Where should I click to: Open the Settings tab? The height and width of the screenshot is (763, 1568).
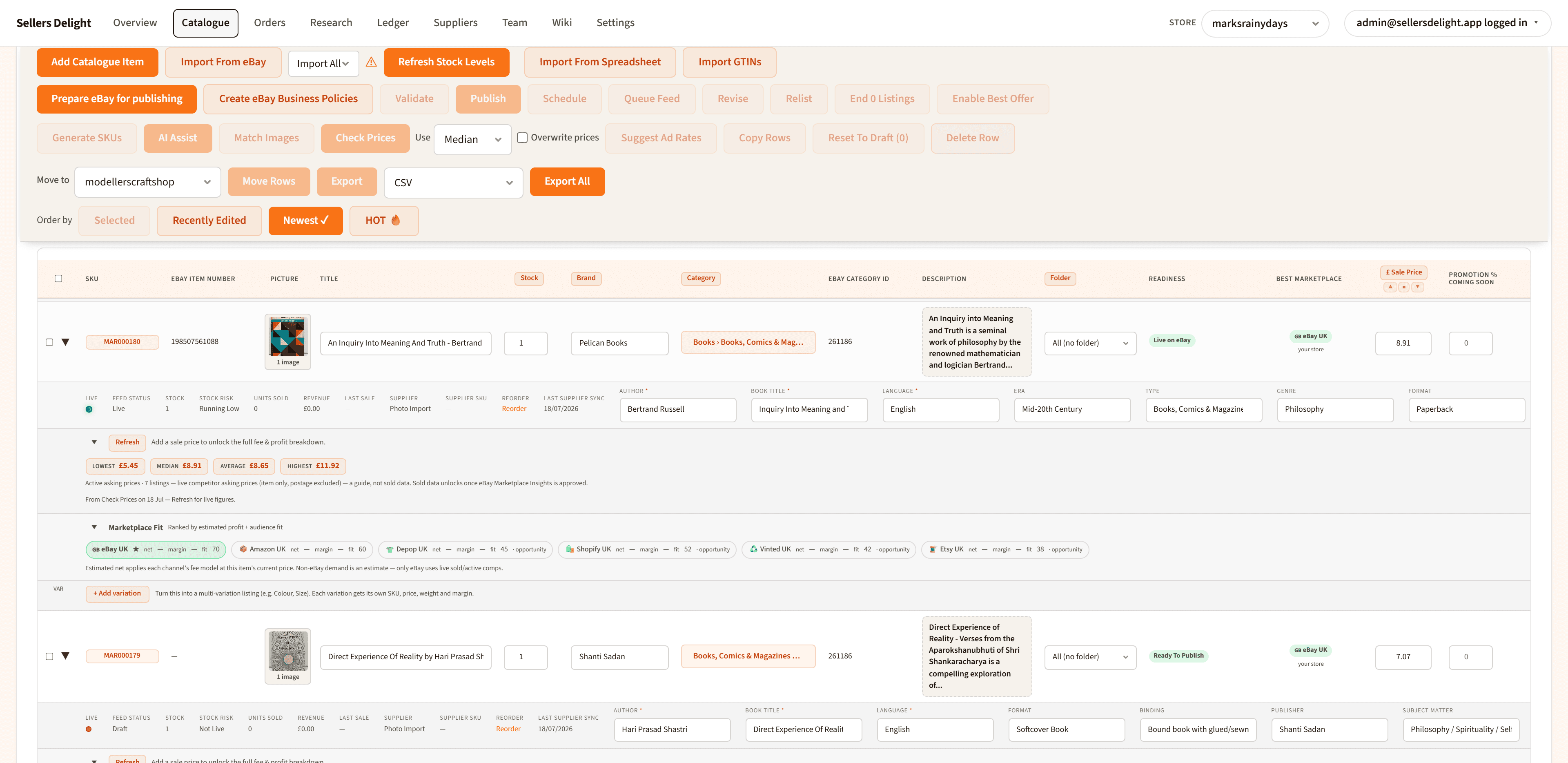(615, 22)
